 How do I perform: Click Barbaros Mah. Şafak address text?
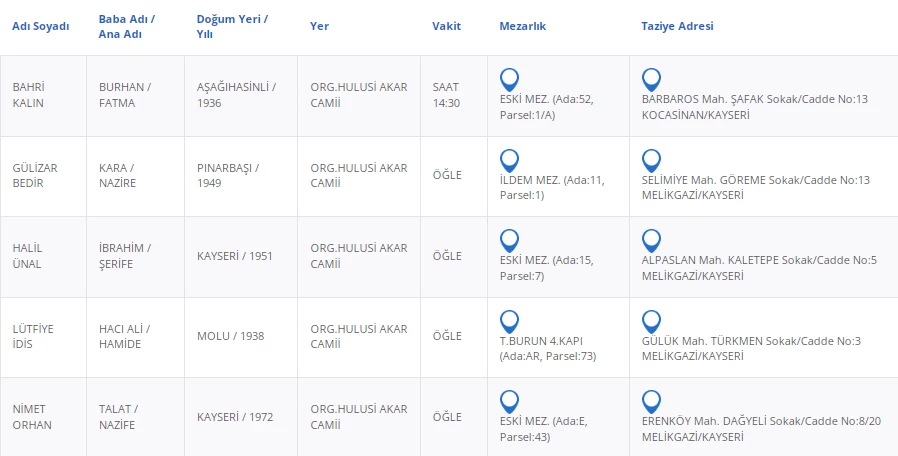(754, 107)
